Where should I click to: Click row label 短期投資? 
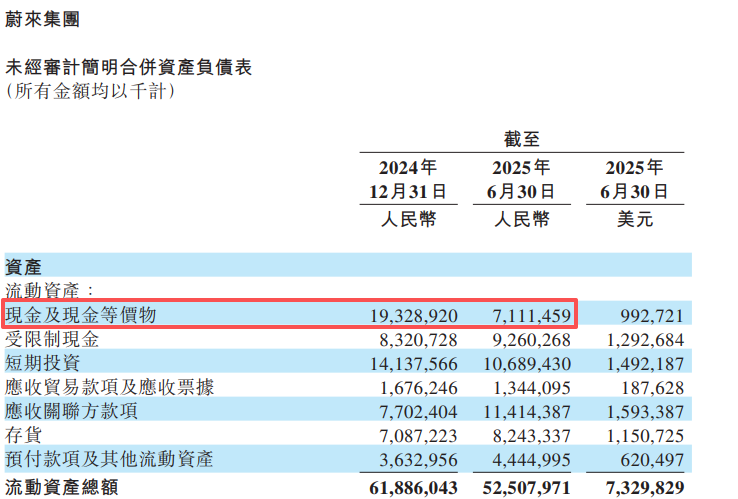(x=42, y=363)
